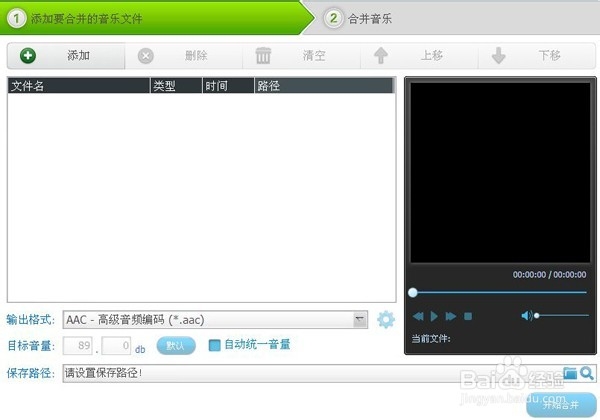Sort by 路径 column header
The width and height of the screenshot is (600, 420).
324,86
